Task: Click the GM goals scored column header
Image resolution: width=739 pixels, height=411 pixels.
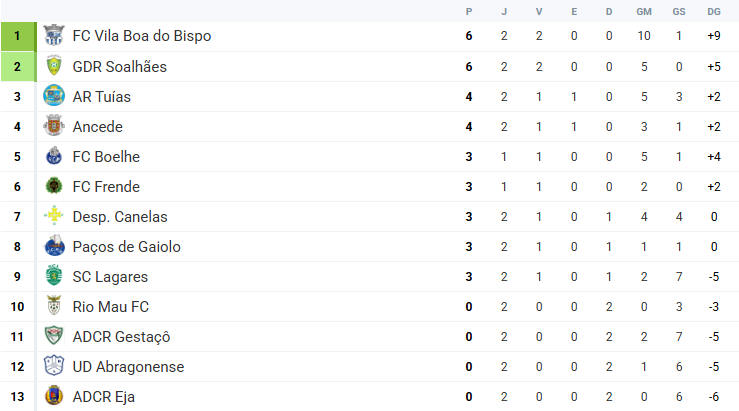Action: tap(644, 11)
